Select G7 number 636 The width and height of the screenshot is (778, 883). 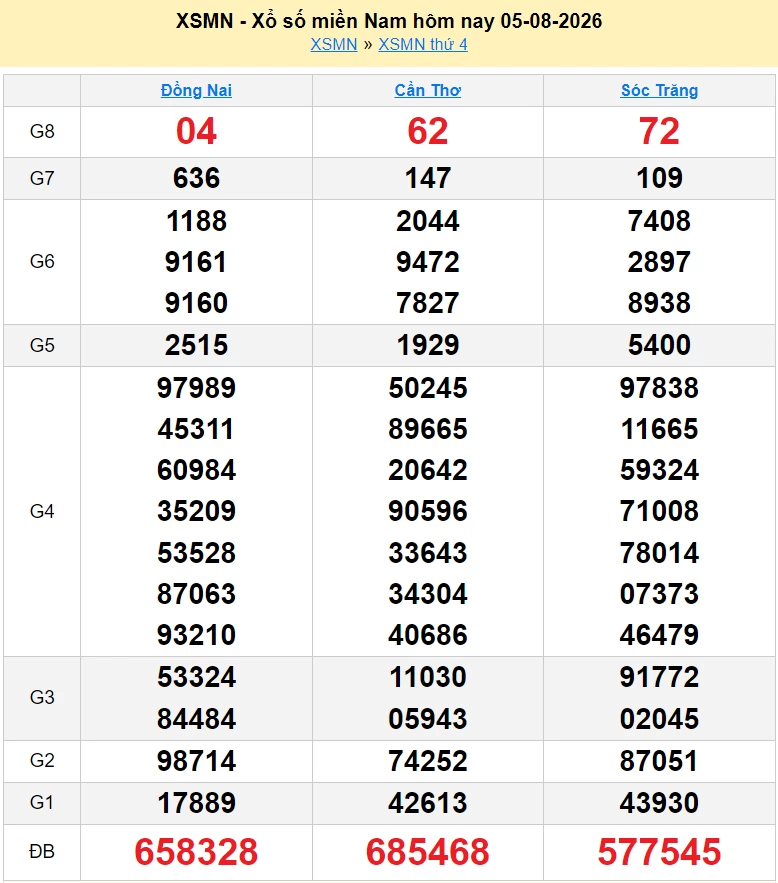[196, 178]
